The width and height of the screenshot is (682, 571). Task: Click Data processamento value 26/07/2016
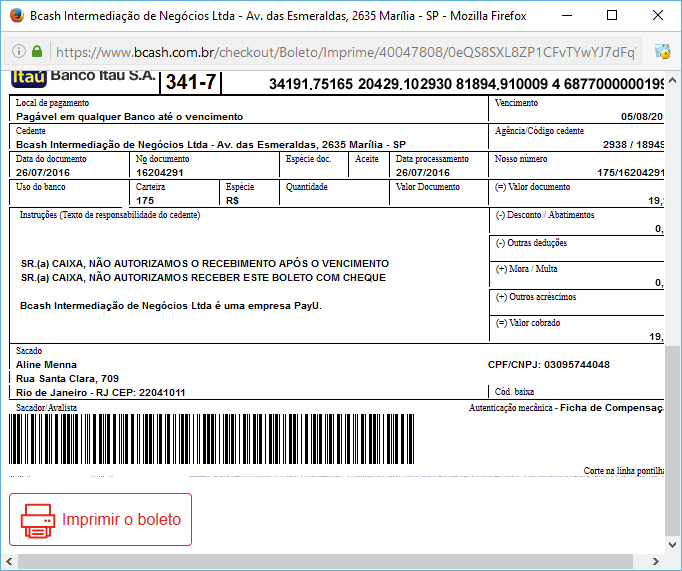point(423,172)
